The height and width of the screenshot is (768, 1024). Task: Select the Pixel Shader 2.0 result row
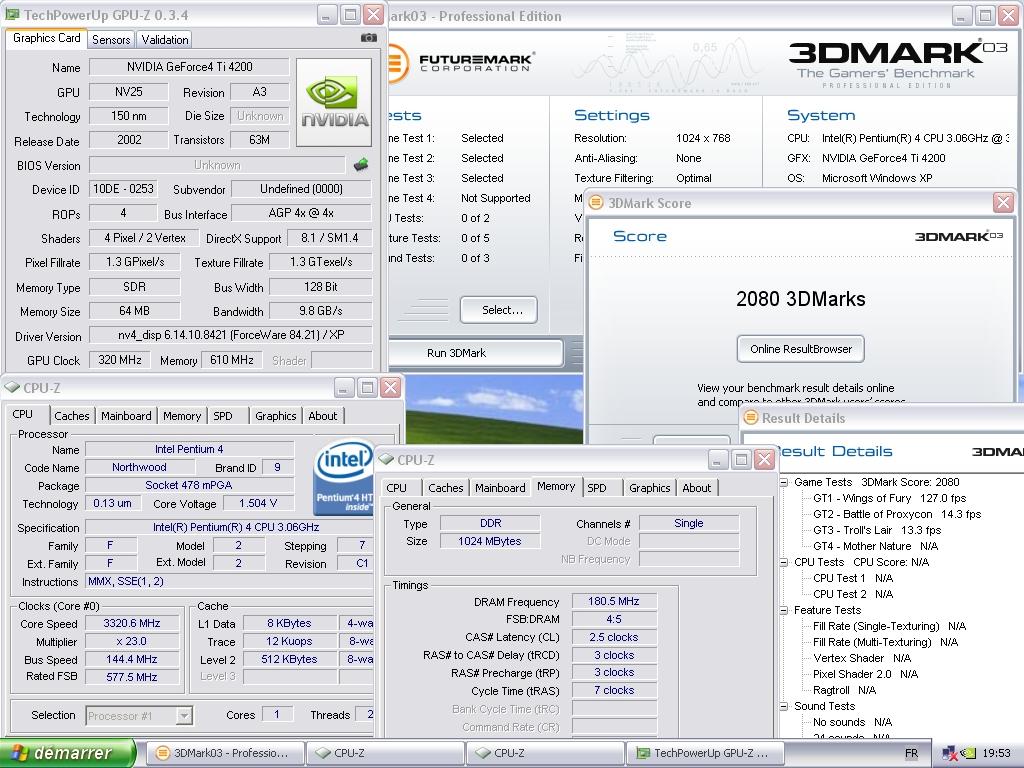[865, 674]
